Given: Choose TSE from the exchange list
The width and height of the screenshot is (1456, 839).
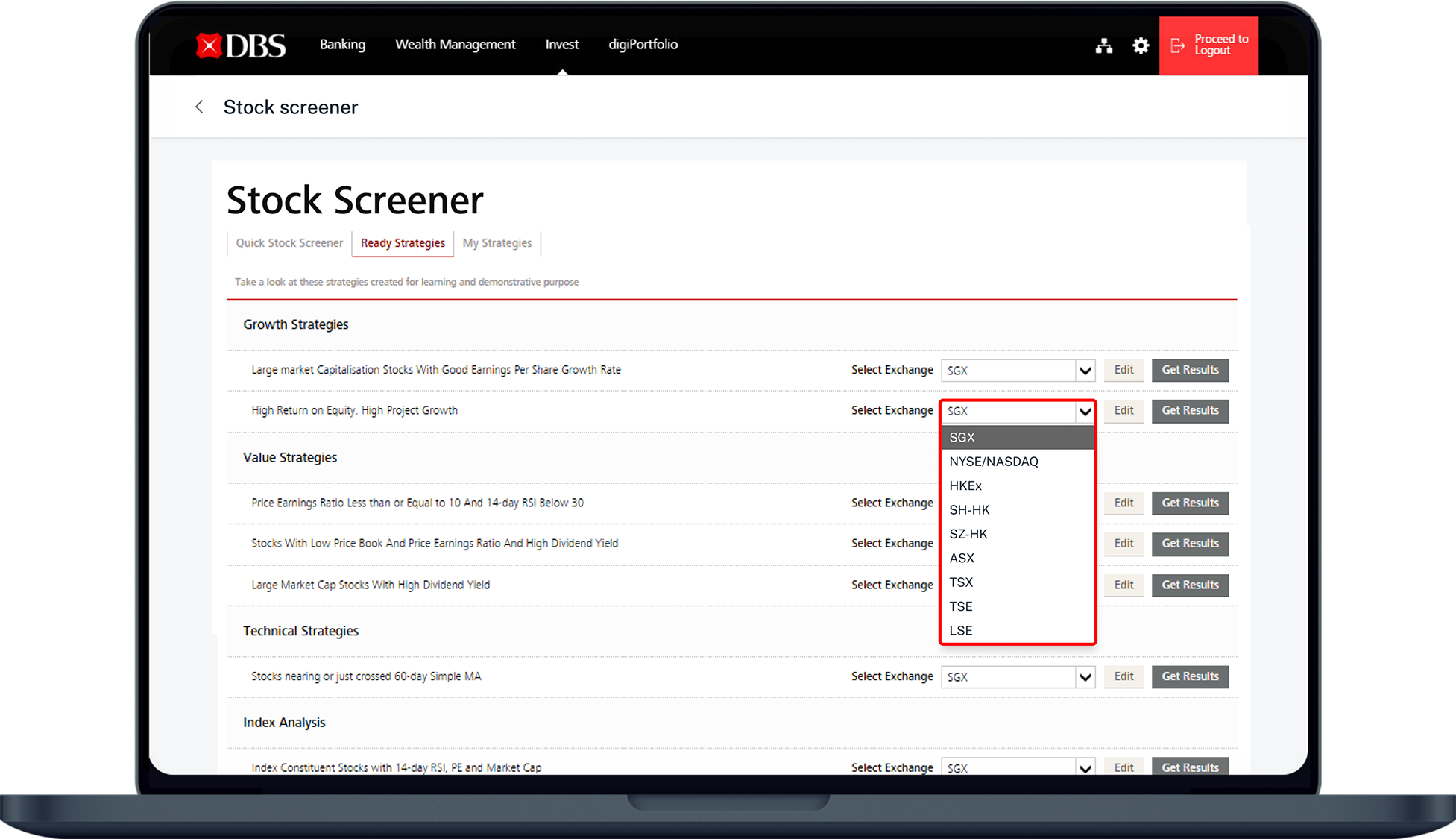Looking at the screenshot, I should click(1018, 606).
